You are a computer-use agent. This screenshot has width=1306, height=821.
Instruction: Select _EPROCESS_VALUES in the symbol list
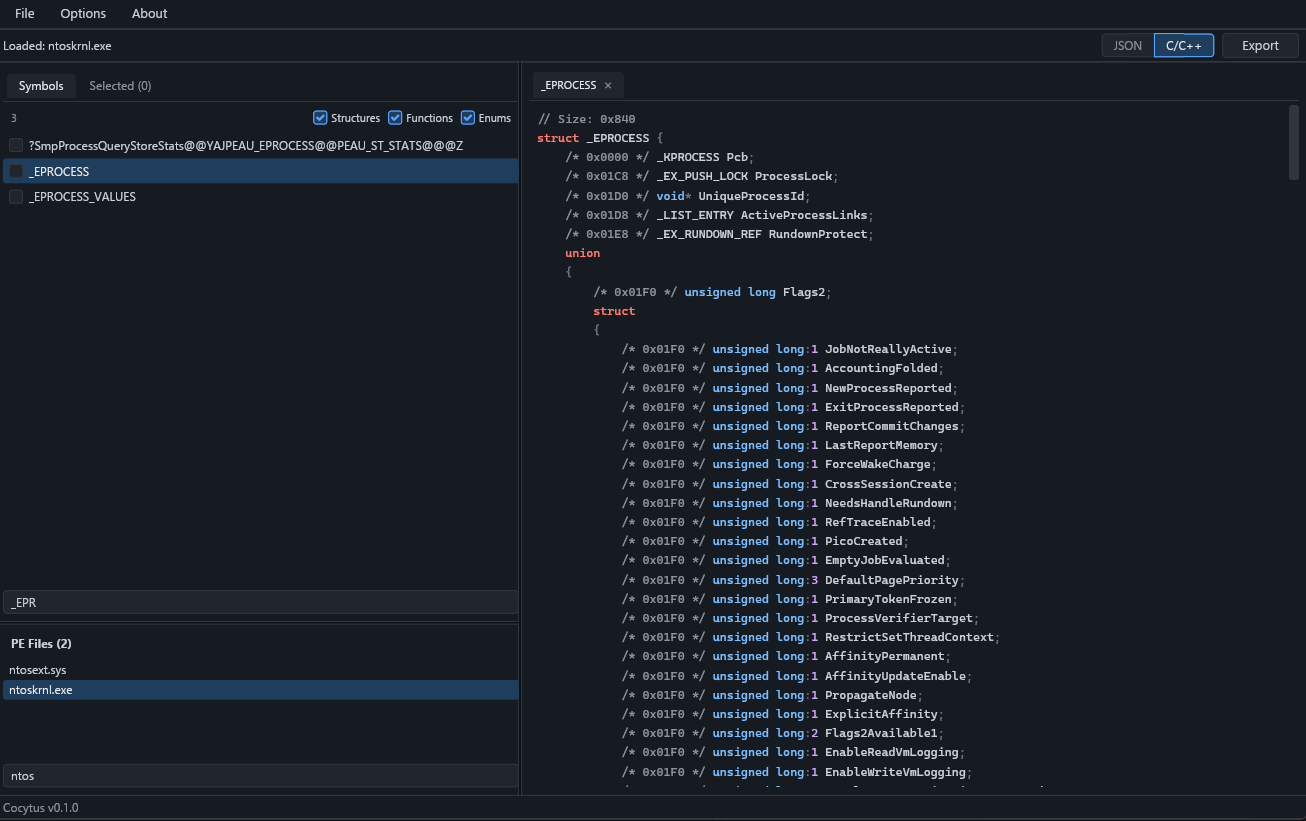tap(83, 197)
